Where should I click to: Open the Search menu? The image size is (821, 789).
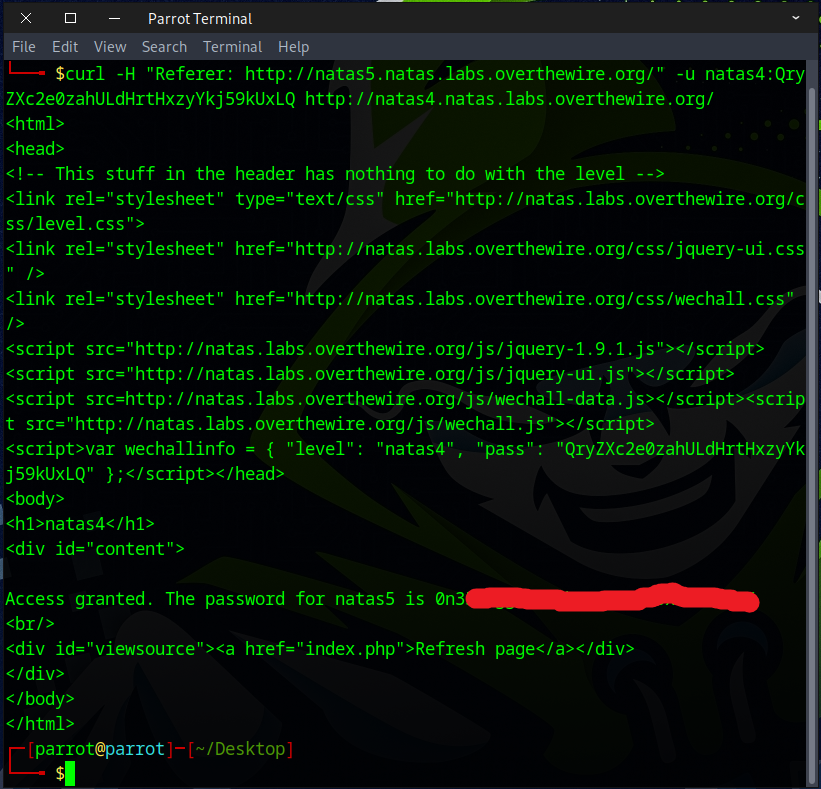164,47
